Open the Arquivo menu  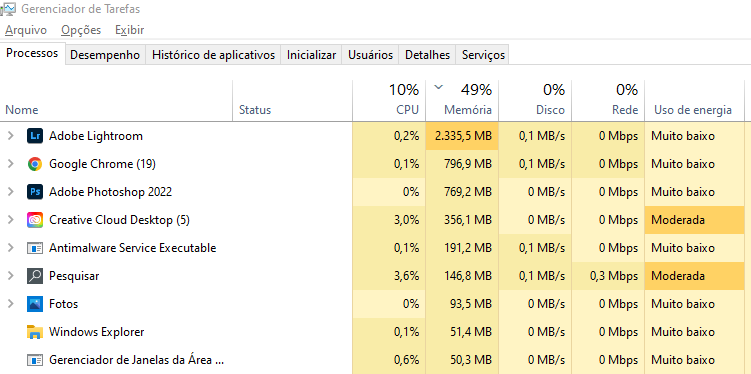[x=26, y=30]
